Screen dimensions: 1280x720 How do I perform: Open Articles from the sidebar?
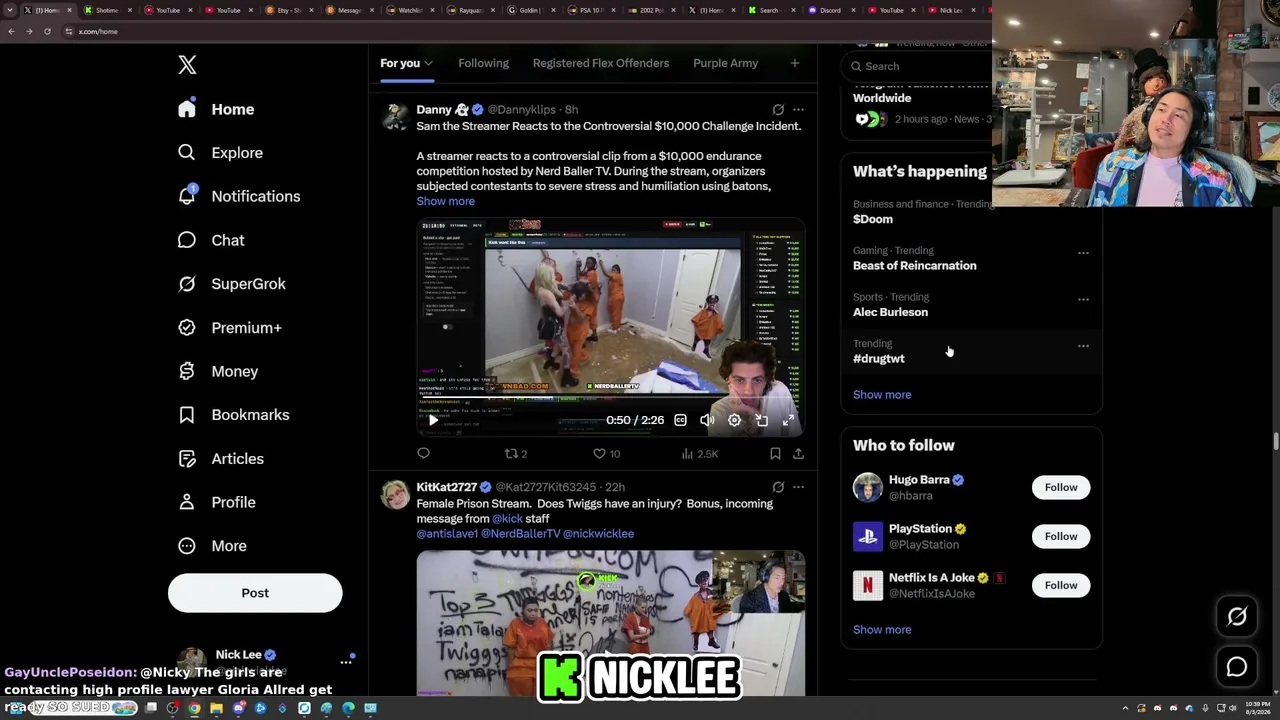(x=220, y=459)
